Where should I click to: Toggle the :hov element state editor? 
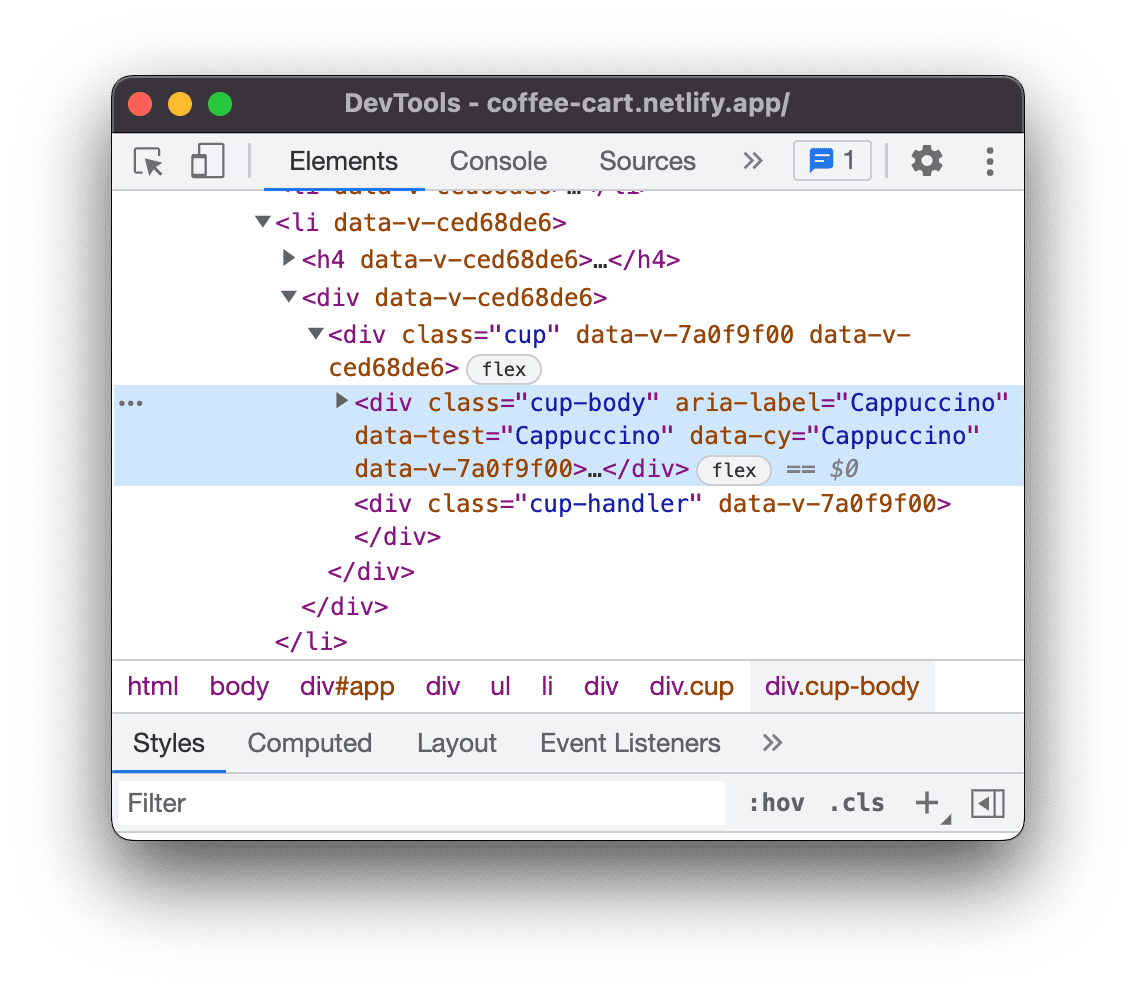[x=778, y=802]
